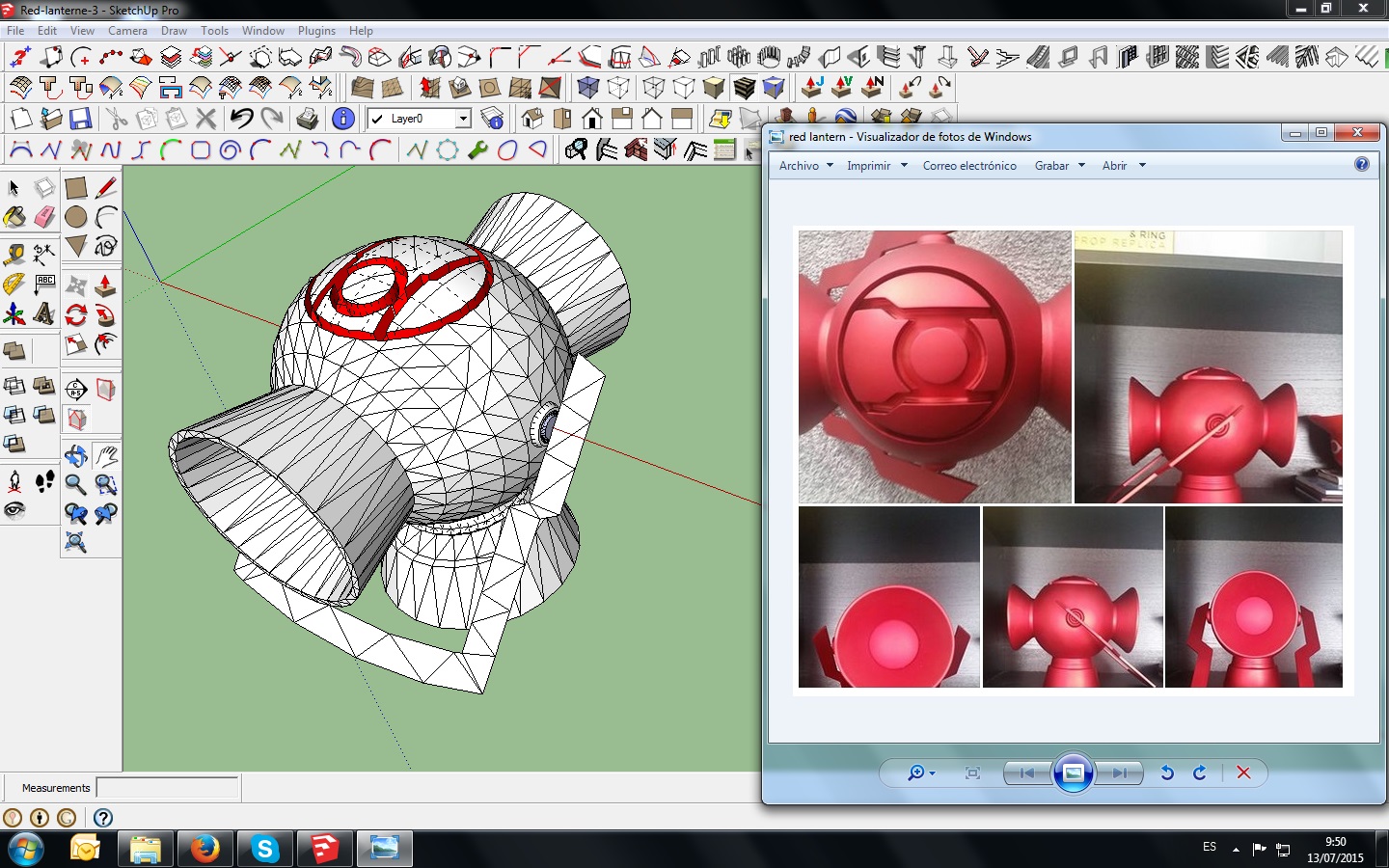Choose the Pan hand tool
Screen dimensions: 1389x868
106,455
